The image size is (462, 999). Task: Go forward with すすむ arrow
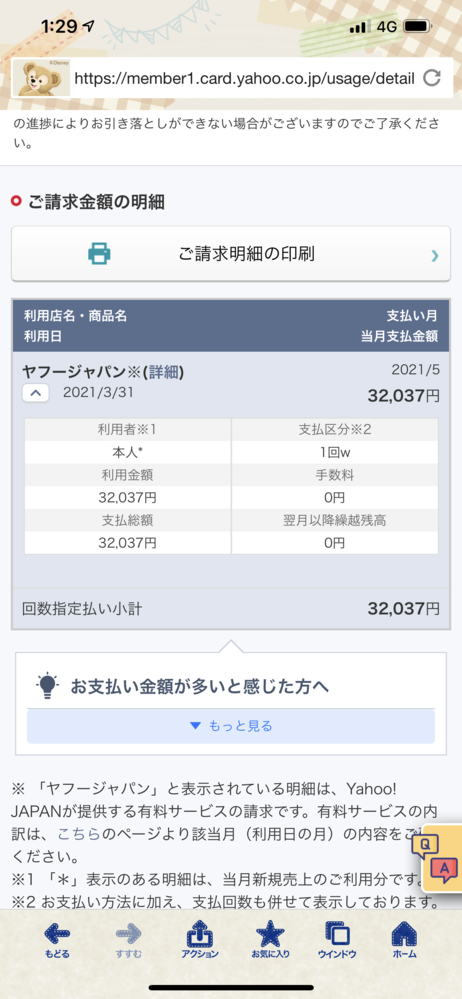point(128,941)
